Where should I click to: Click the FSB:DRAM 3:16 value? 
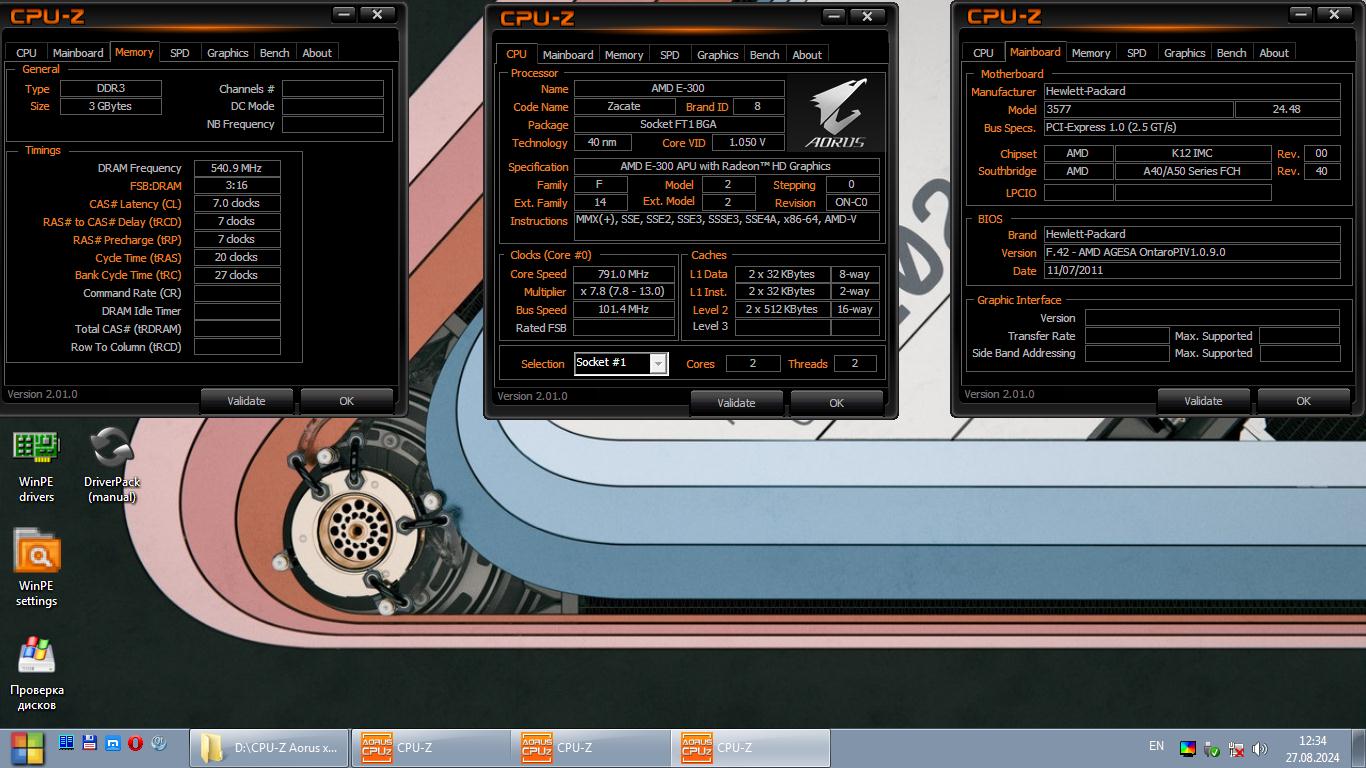(x=237, y=185)
